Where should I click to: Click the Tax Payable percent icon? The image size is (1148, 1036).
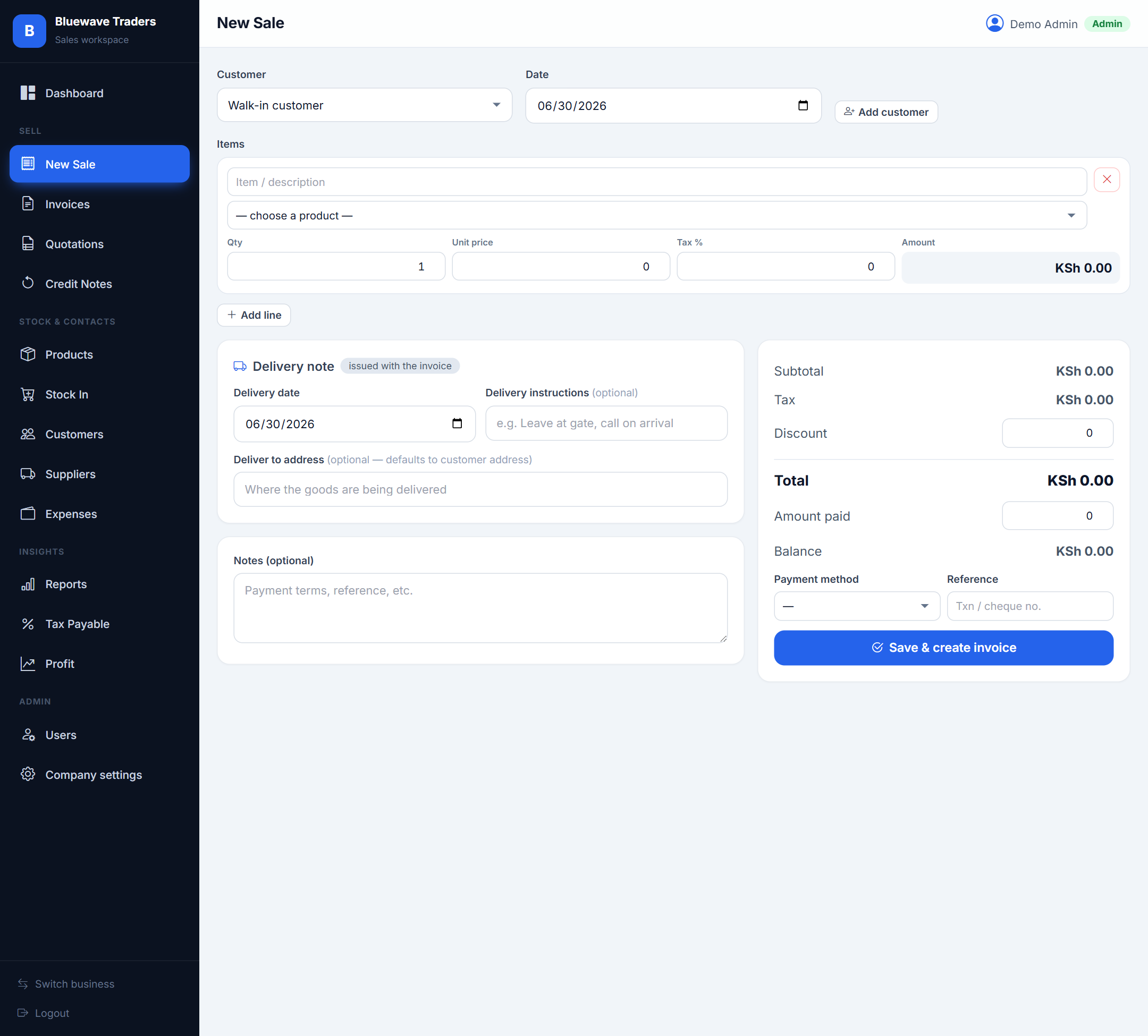point(28,624)
